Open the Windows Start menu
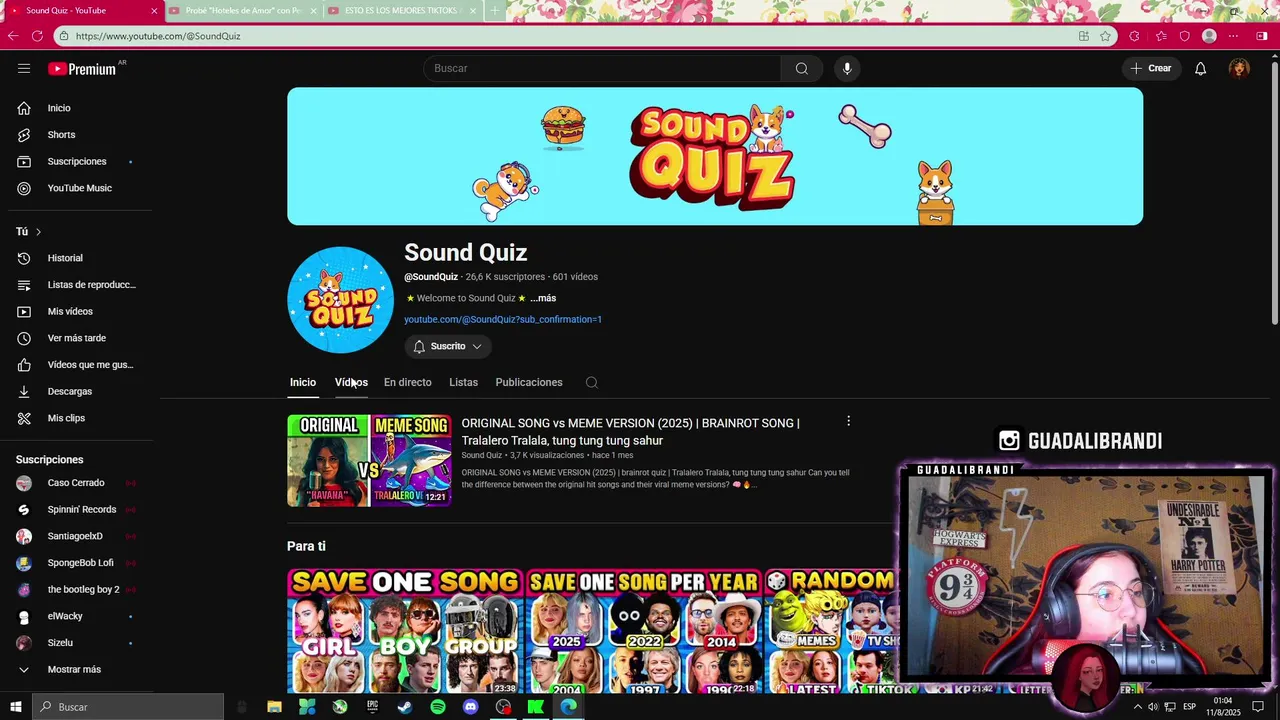This screenshot has width=1280, height=720. tap(16, 707)
